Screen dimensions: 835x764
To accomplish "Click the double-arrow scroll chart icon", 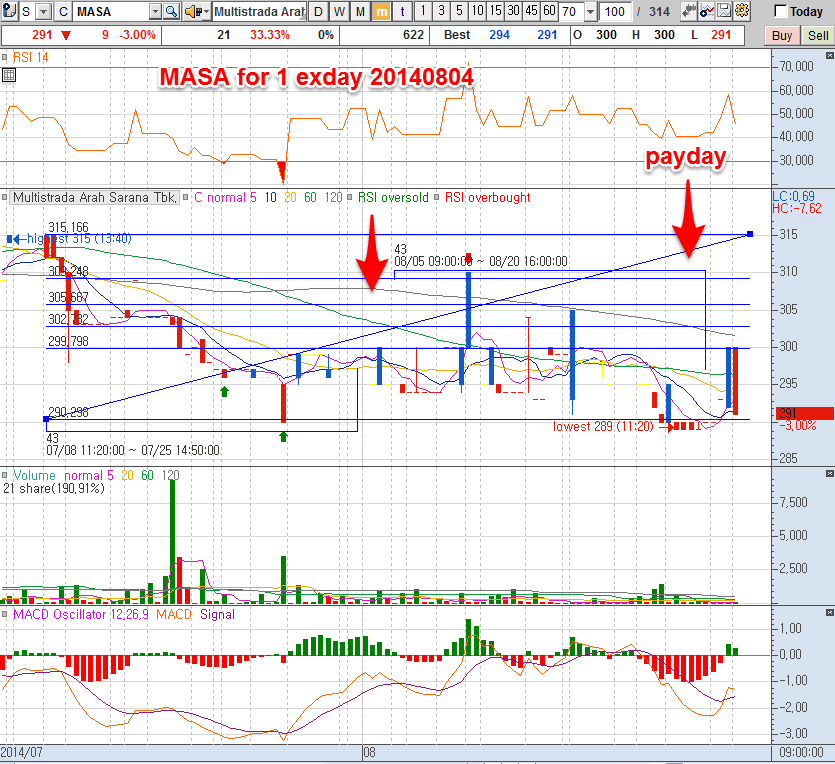I will click(x=689, y=10).
